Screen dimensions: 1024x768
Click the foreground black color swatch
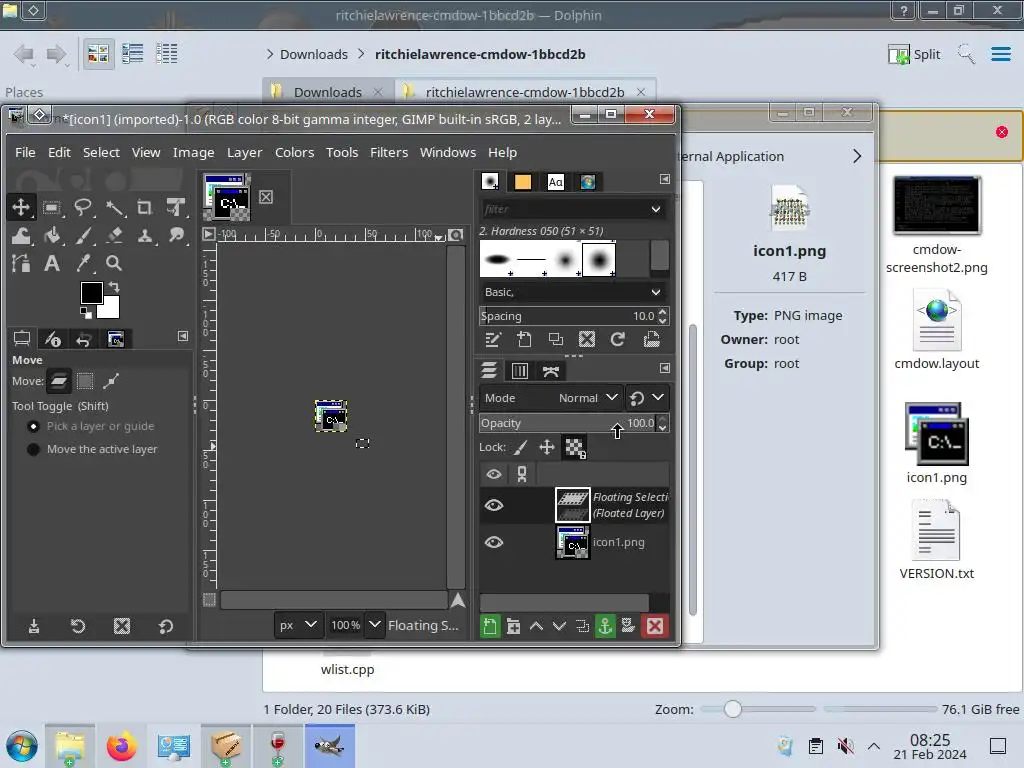[x=90, y=292]
